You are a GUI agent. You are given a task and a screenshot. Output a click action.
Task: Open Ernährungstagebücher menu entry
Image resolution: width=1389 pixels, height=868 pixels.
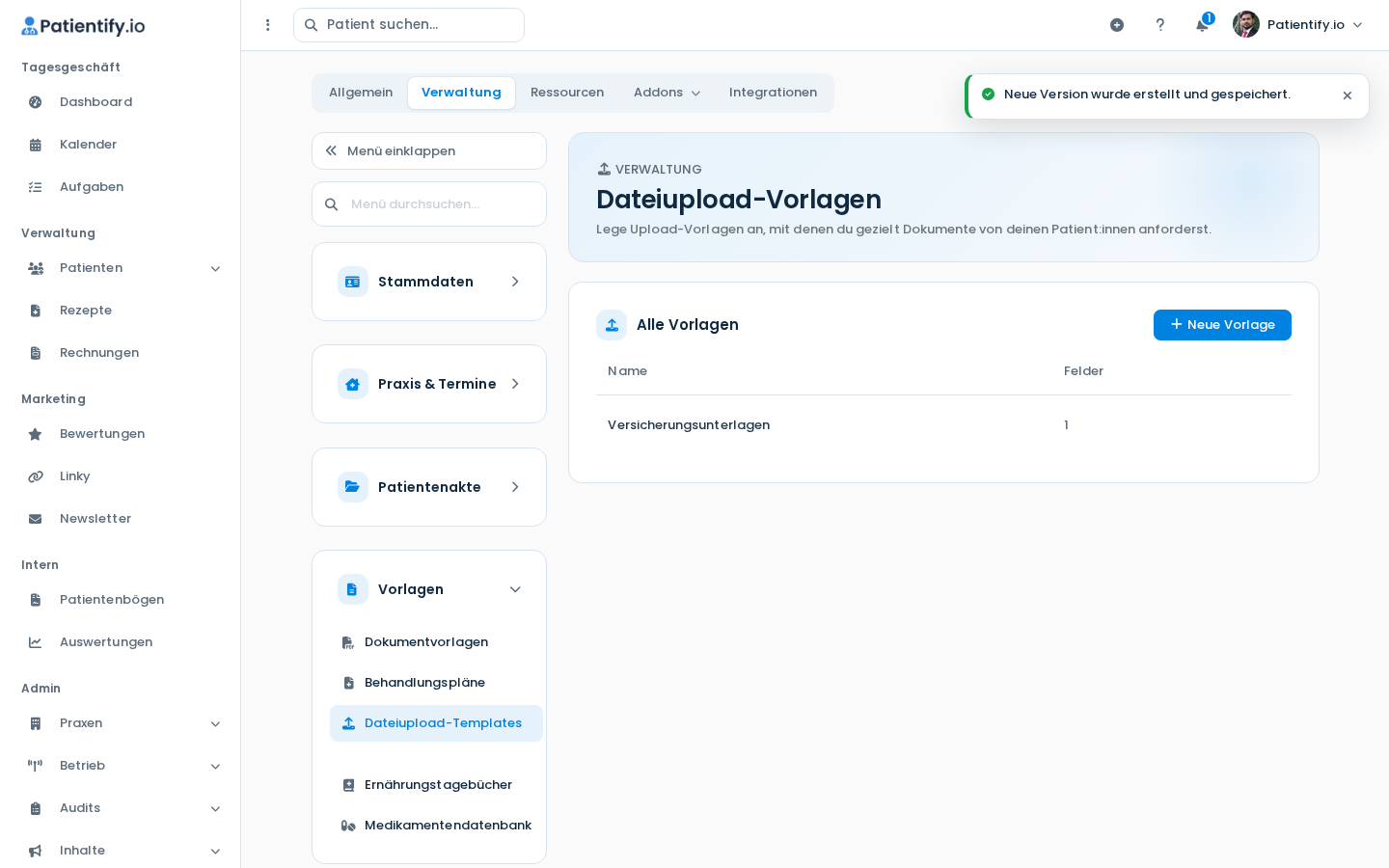point(436,785)
